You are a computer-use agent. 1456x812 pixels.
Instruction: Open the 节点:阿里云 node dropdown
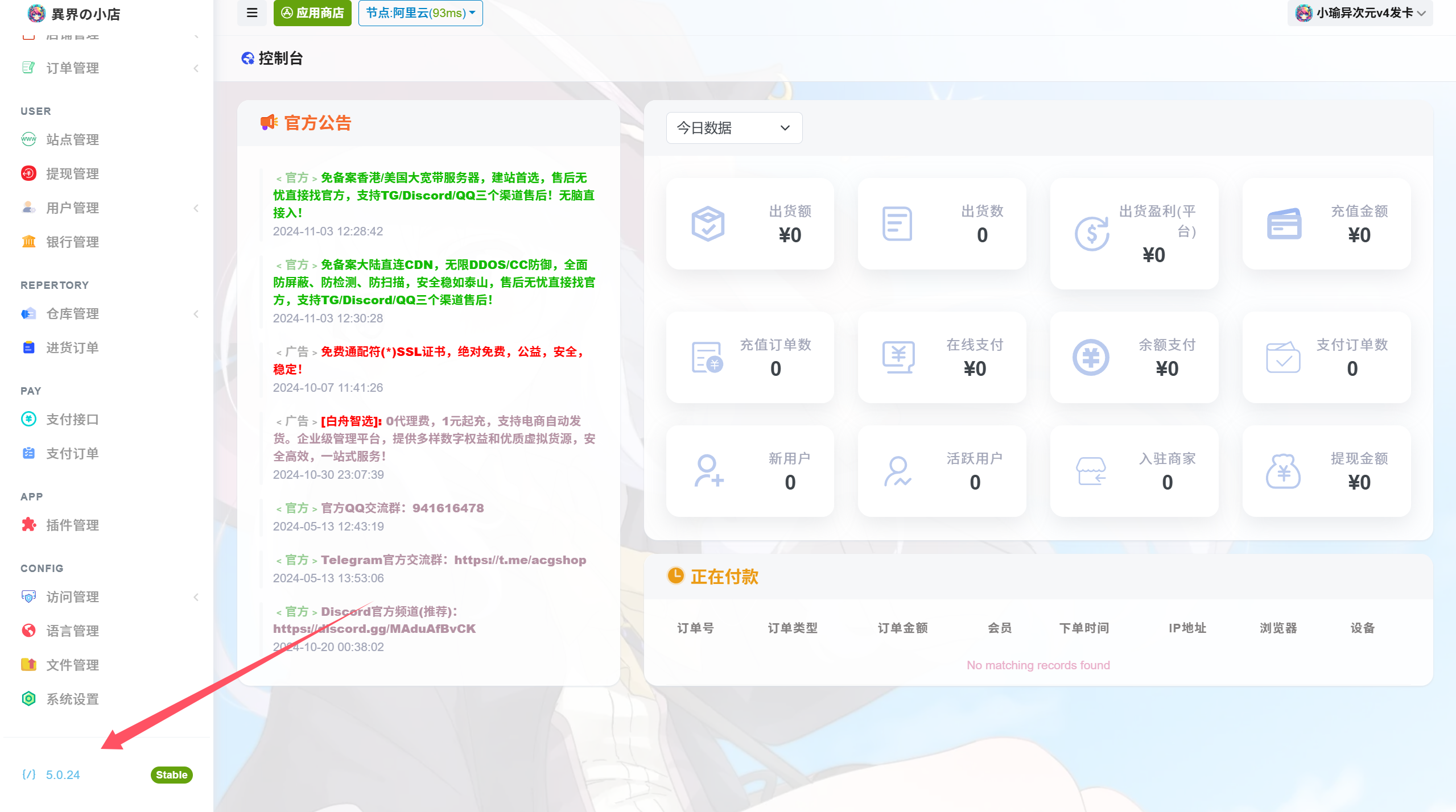(420, 13)
